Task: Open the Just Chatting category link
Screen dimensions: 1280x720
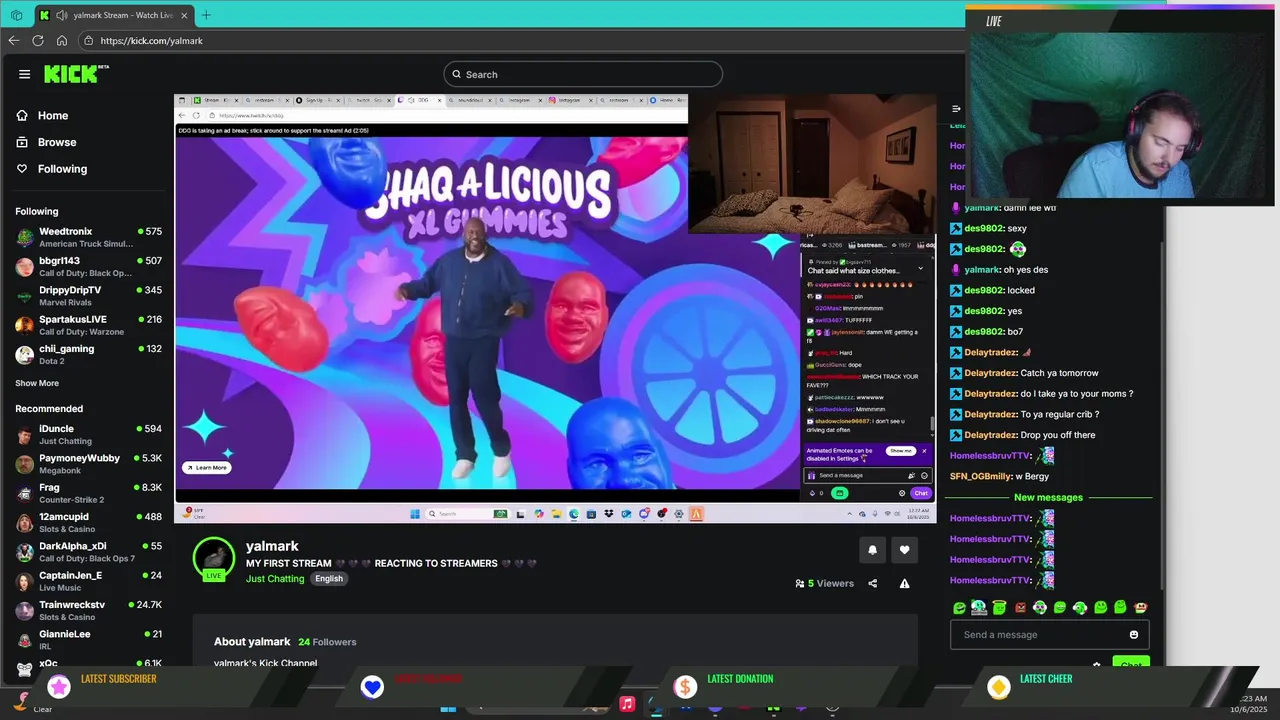Action: click(x=275, y=578)
